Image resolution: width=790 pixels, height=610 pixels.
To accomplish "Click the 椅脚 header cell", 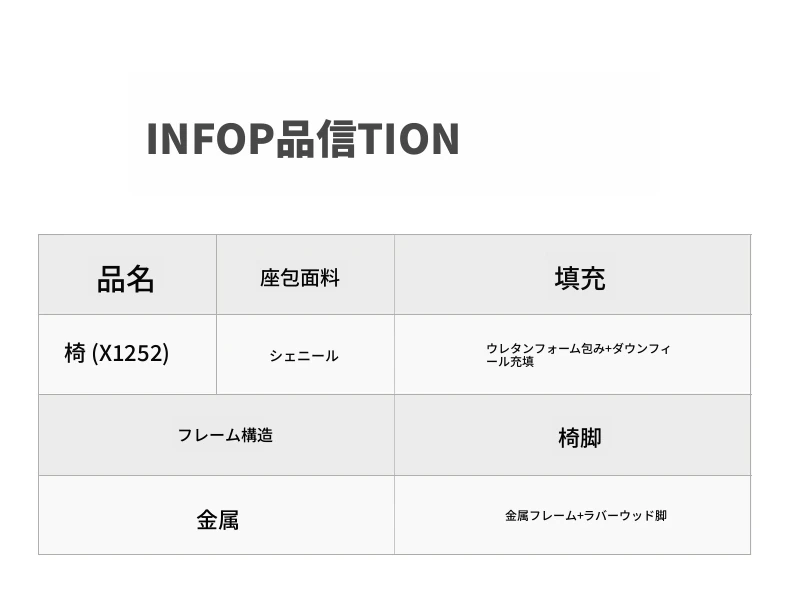I will coord(579,437).
